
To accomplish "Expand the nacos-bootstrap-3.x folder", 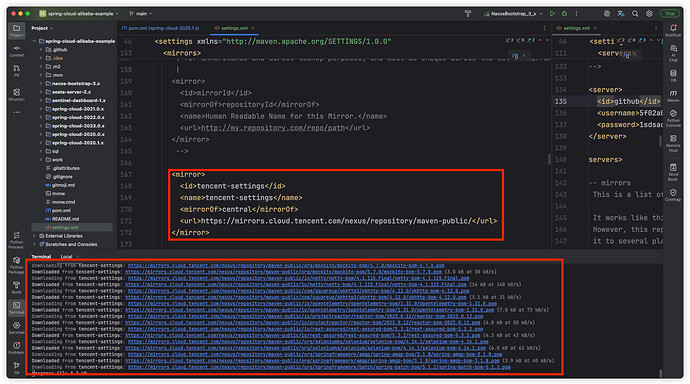I will click(x=41, y=84).
